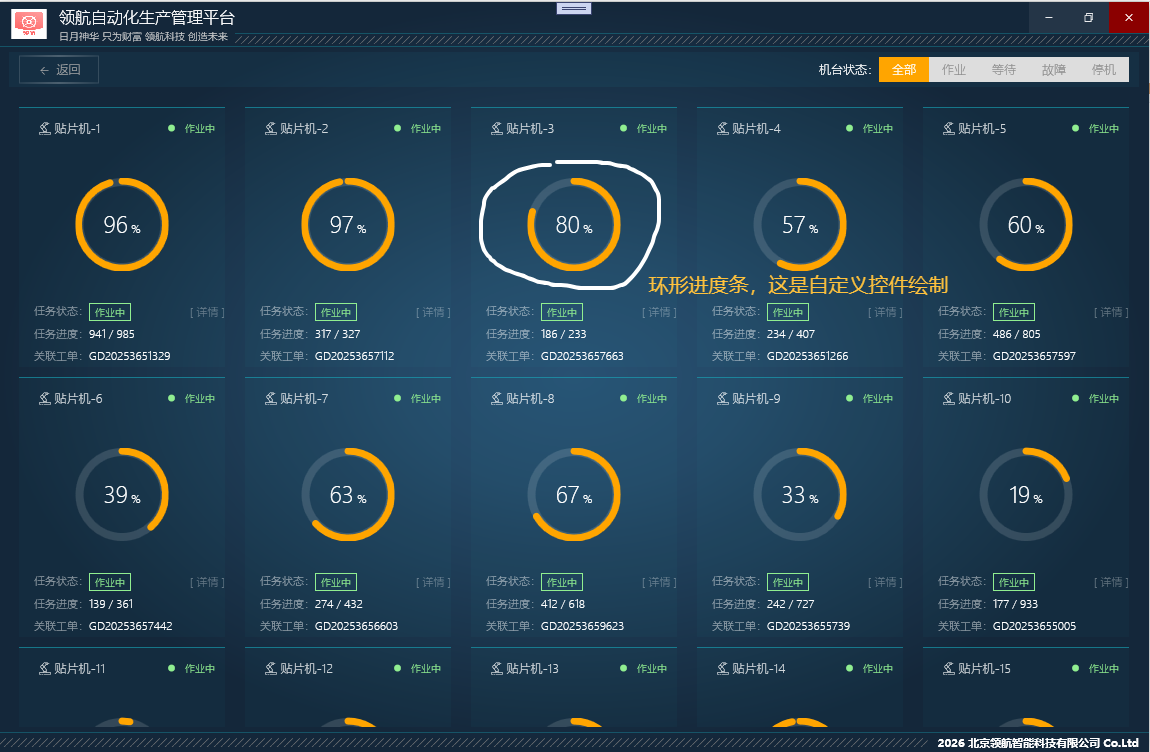Open 详情 link on 贴片机-6 card

208,583
